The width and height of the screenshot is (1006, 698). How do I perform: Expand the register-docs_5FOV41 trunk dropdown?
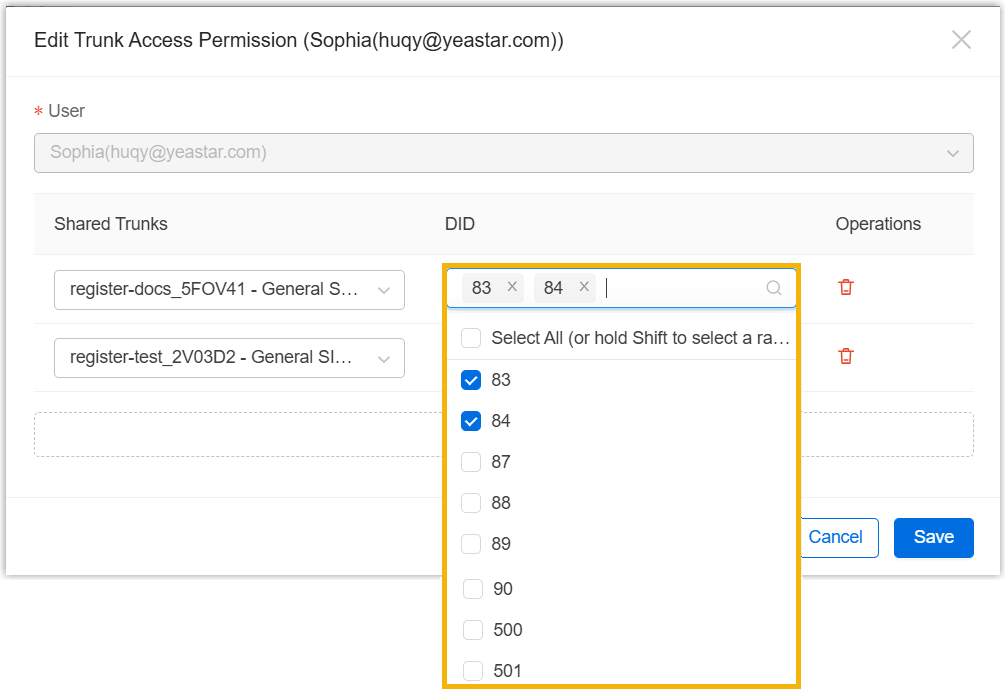(229, 289)
